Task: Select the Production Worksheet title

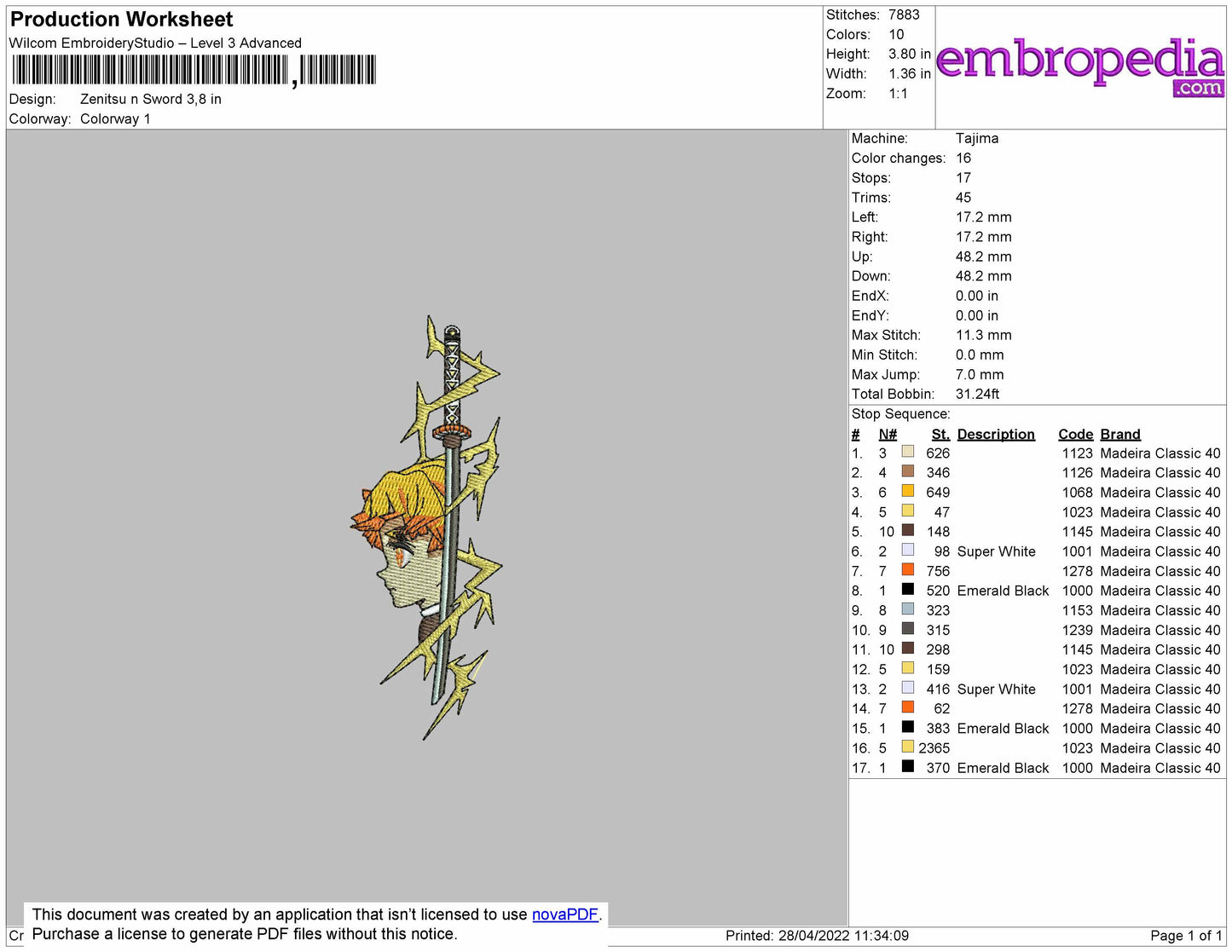Action: (121, 20)
